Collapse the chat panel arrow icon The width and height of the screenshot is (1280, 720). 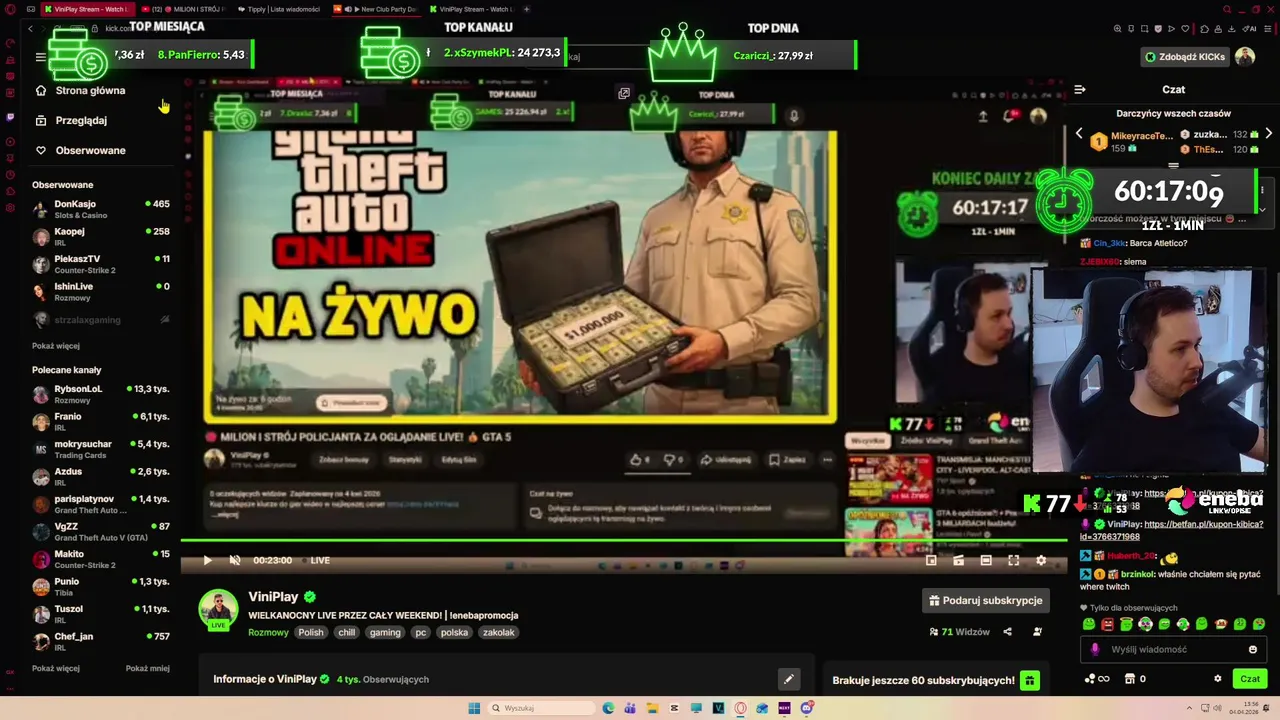pos(1080,90)
